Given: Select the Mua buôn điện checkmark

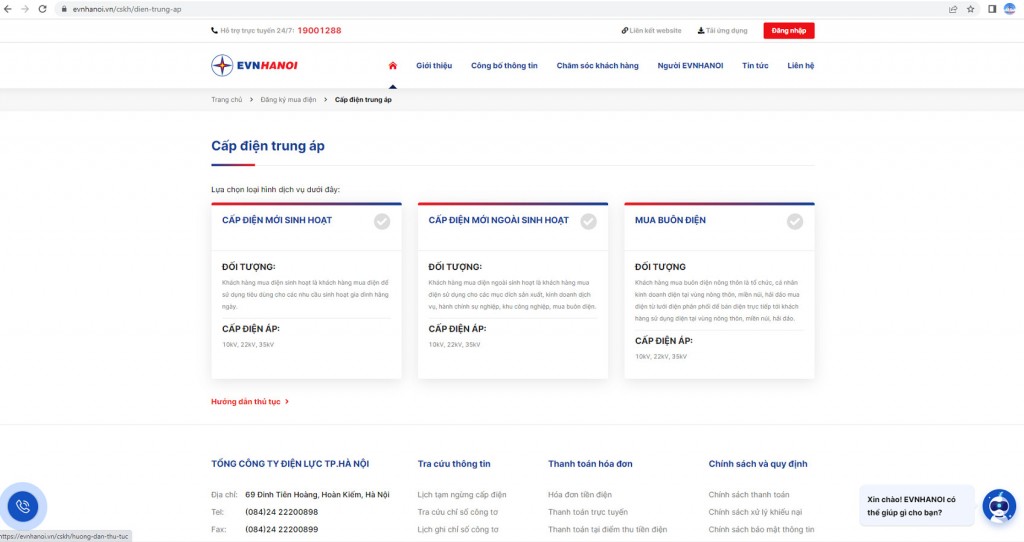Looking at the screenshot, I should click(x=795, y=221).
